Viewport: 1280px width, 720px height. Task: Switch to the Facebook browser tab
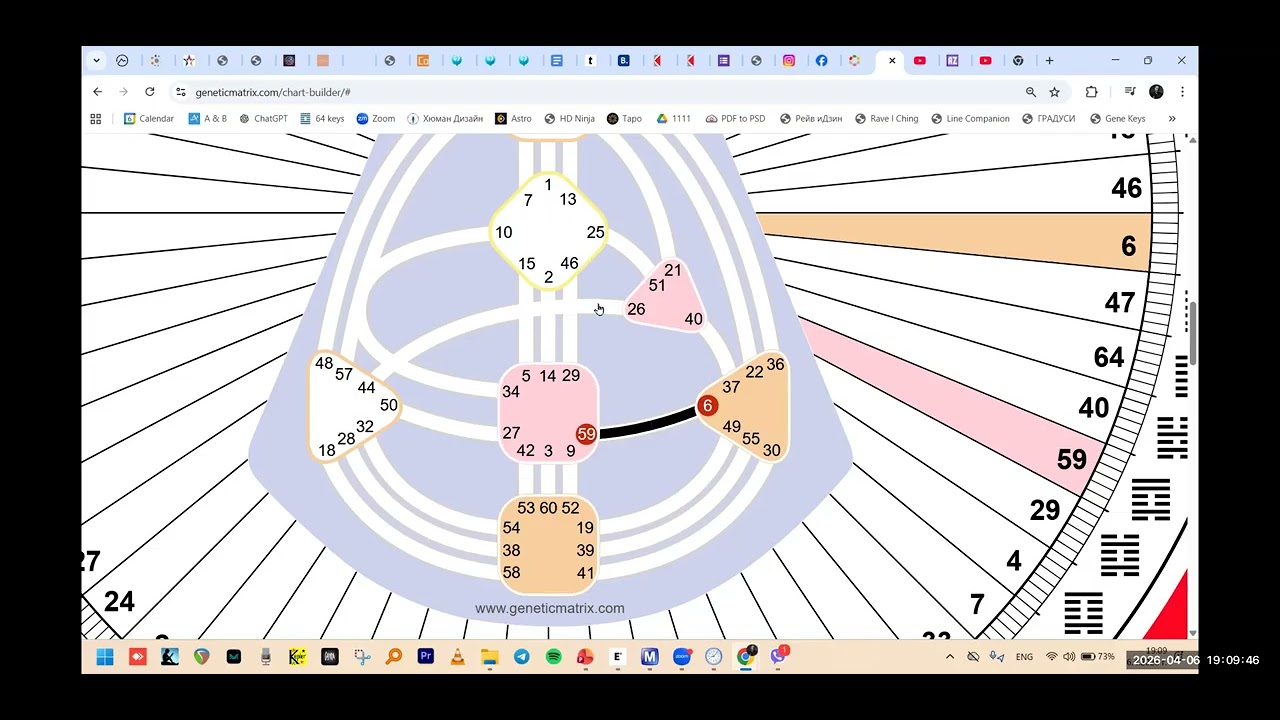[x=822, y=61]
